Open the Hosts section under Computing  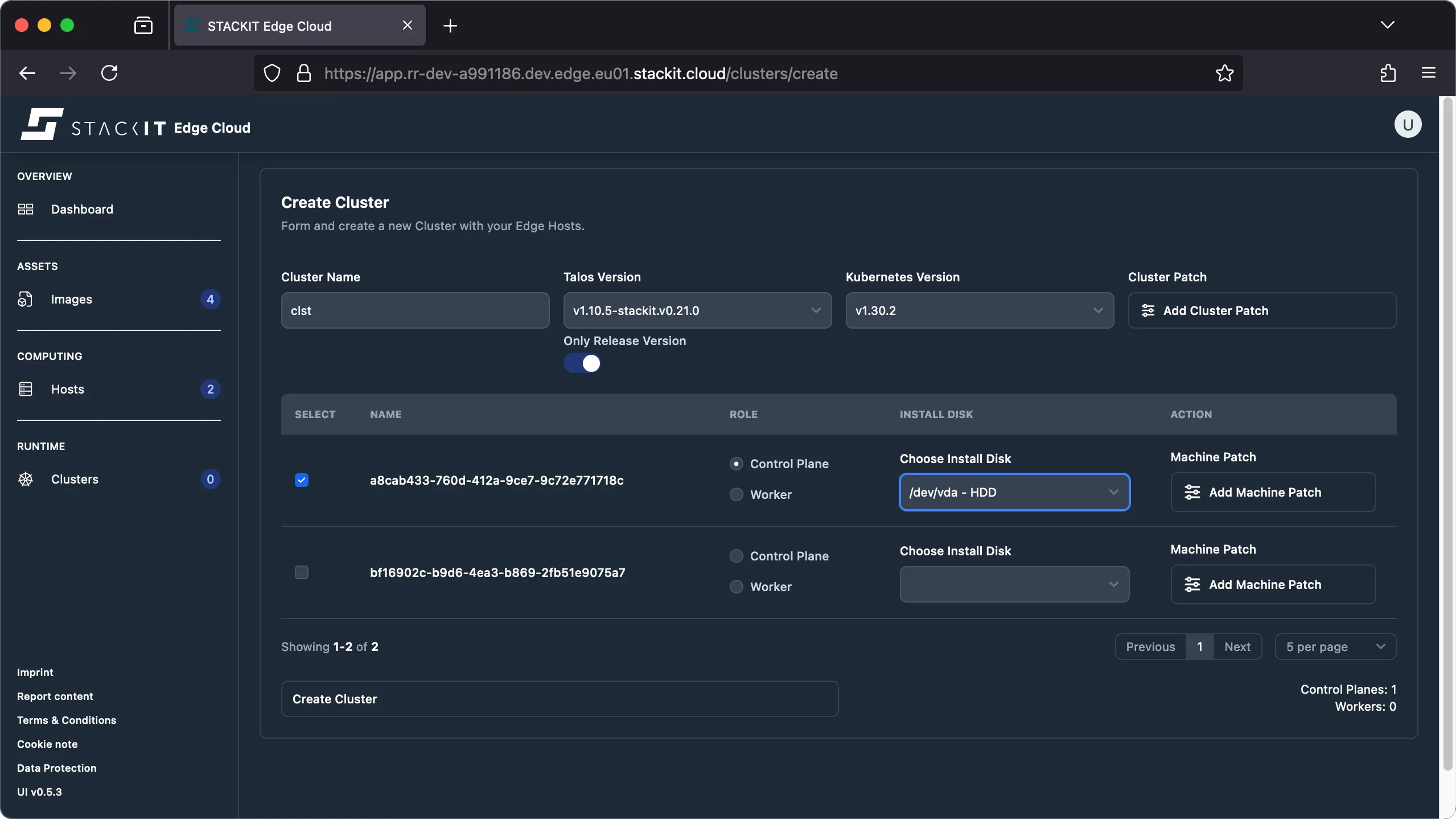point(67,389)
